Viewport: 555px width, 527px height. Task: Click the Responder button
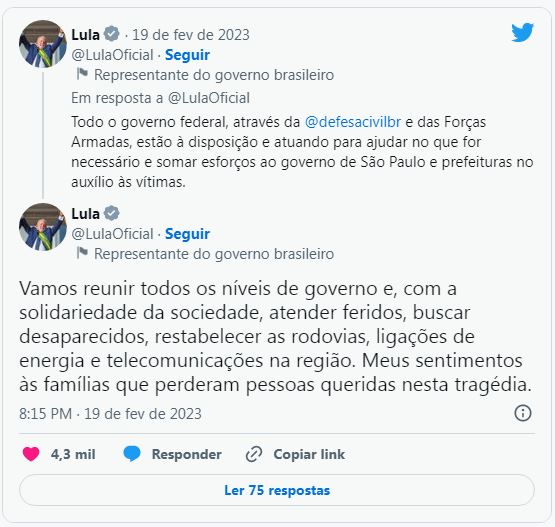187,454
